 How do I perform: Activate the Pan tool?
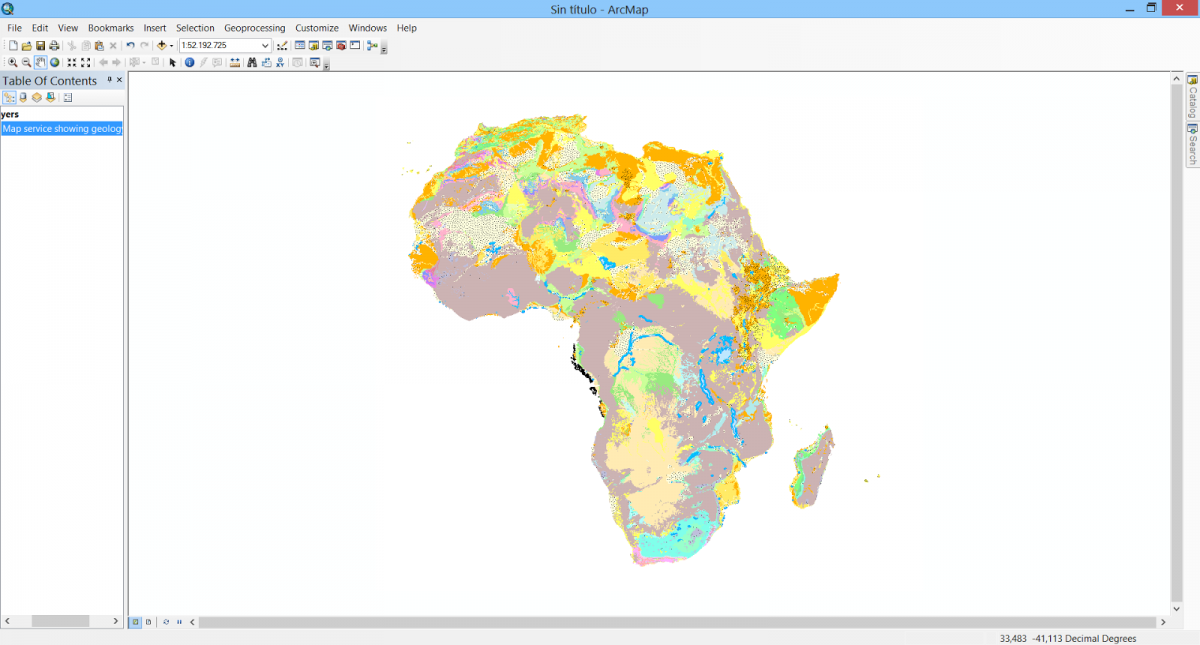(40, 62)
